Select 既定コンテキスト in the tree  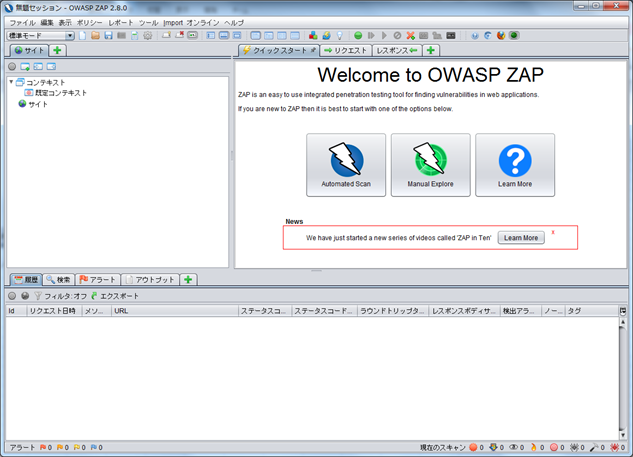point(56,93)
